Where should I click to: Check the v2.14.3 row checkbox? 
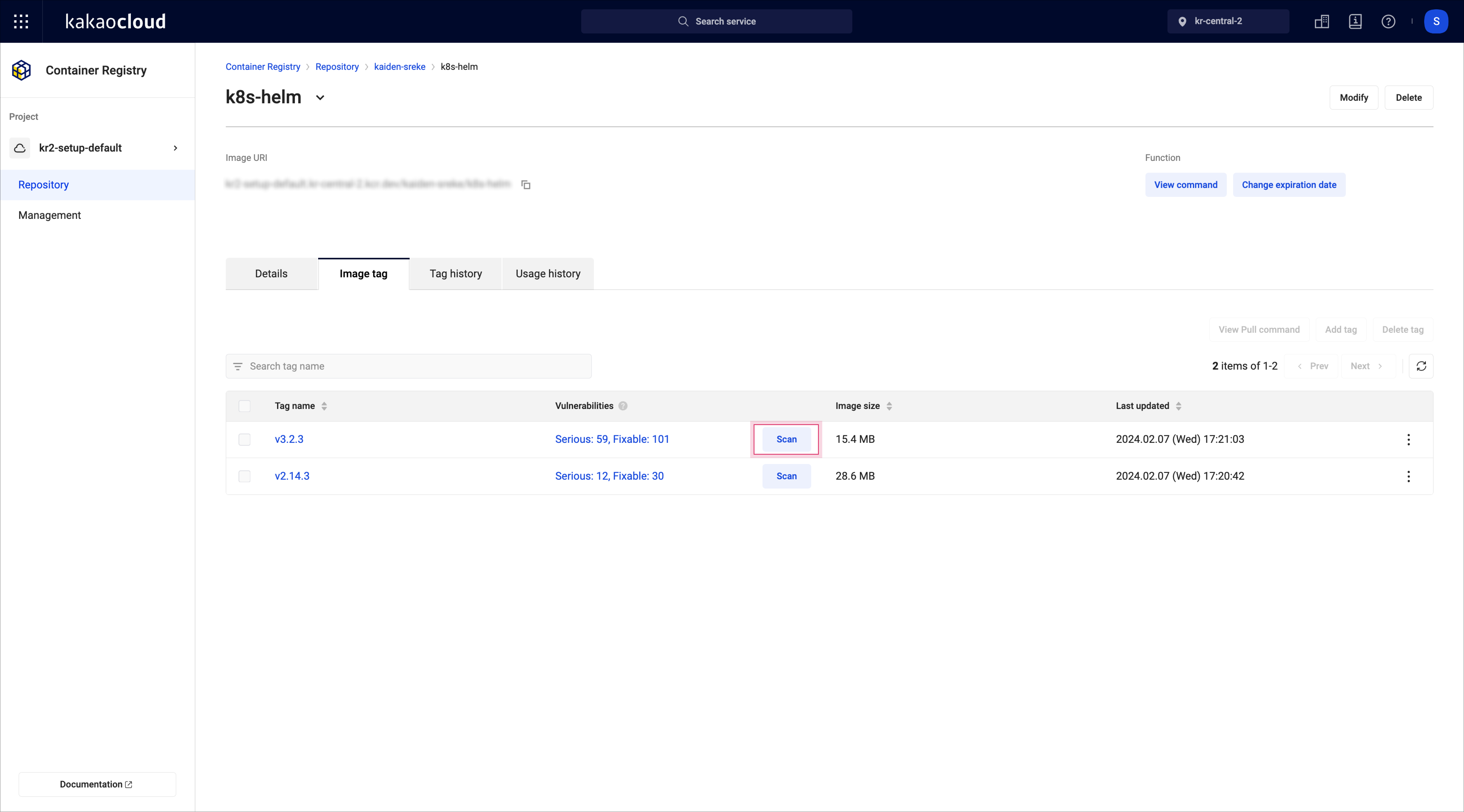pos(244,476)
